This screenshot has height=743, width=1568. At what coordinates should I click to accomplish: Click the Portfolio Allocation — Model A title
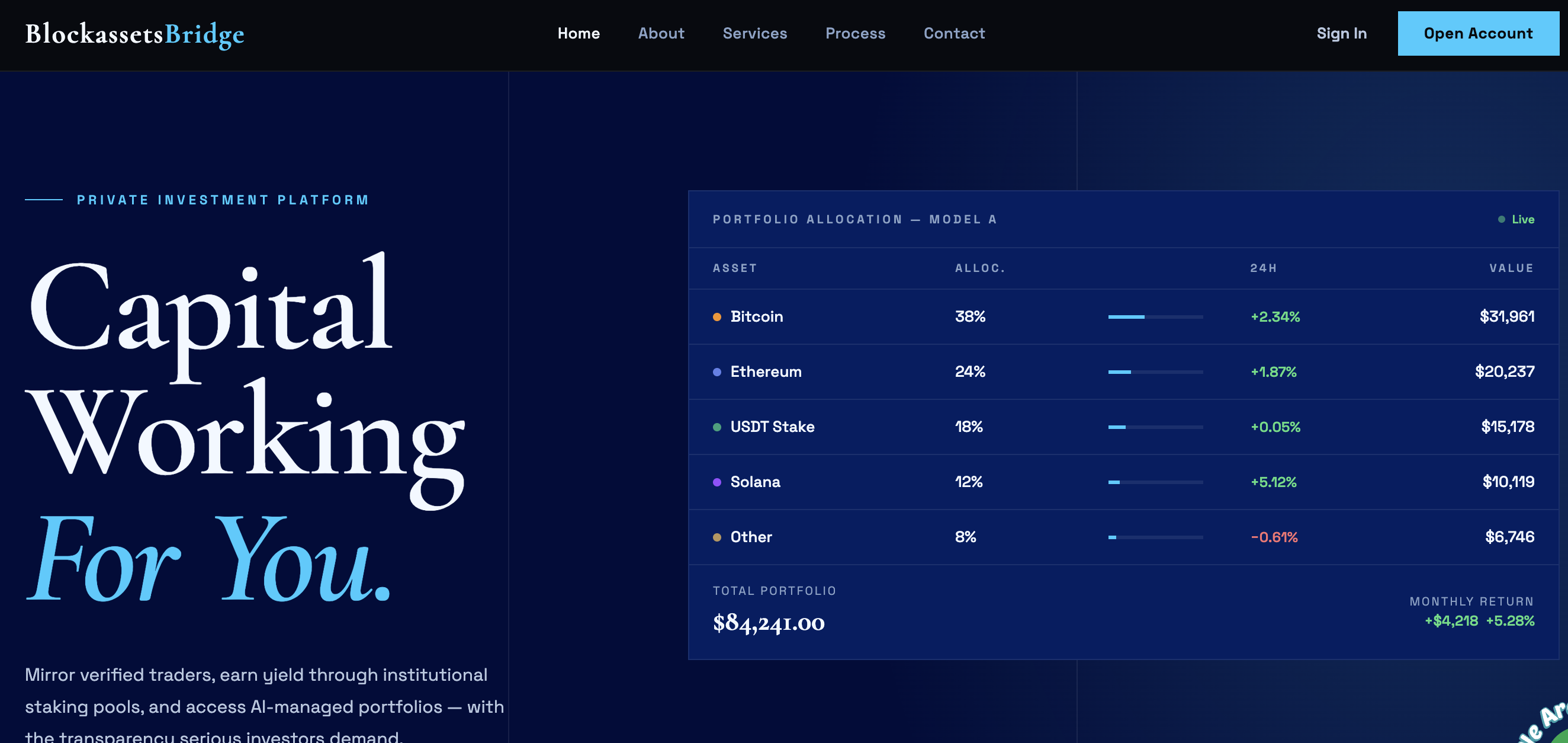(x=854, y=219)
